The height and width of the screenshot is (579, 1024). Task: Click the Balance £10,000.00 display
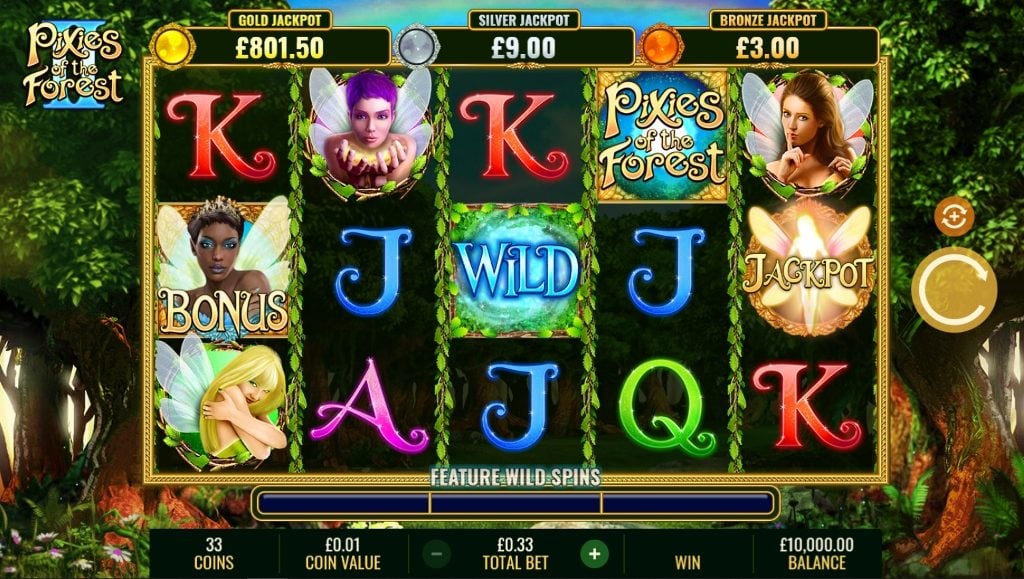(816, 554)
